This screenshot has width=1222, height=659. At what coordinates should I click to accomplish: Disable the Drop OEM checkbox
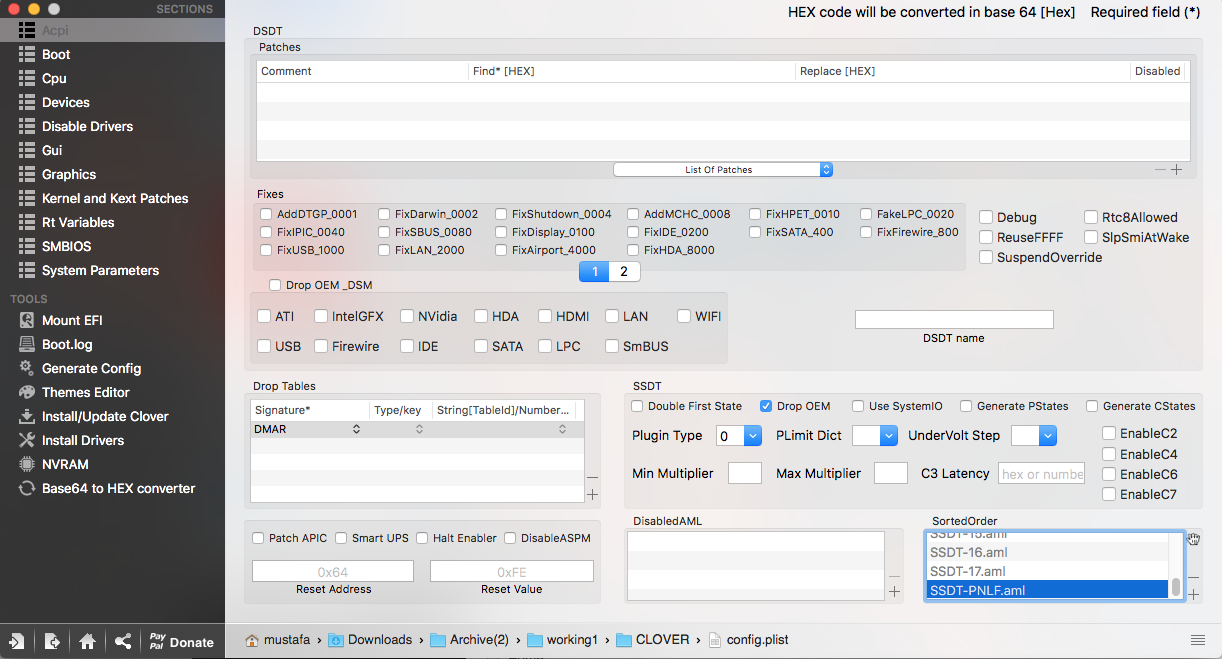tap(766, 406)
